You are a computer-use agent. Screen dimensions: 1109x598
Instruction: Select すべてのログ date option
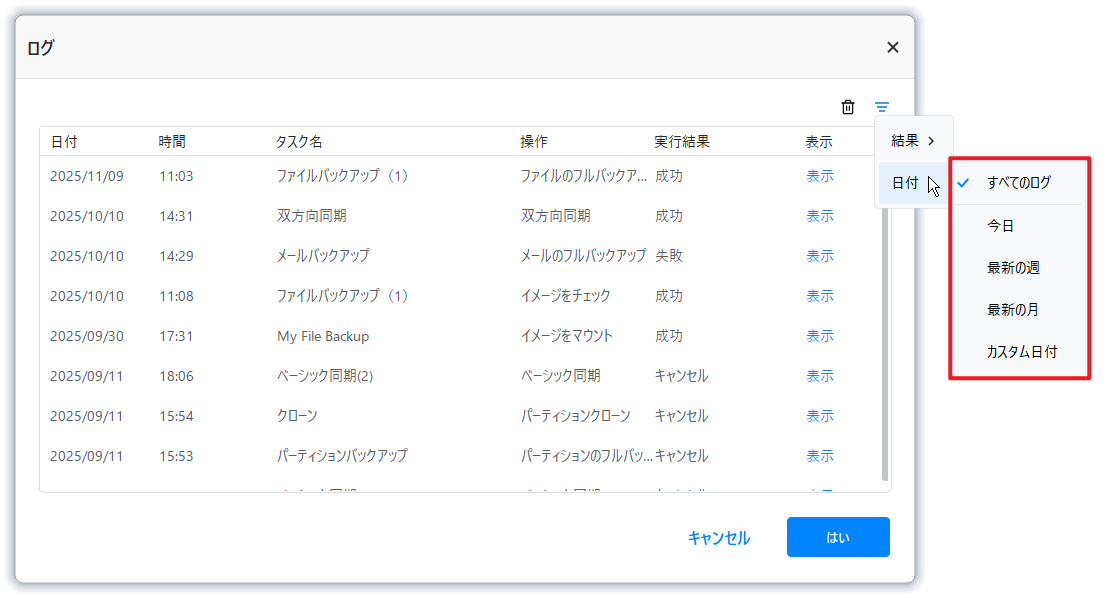click(1019, 183)
